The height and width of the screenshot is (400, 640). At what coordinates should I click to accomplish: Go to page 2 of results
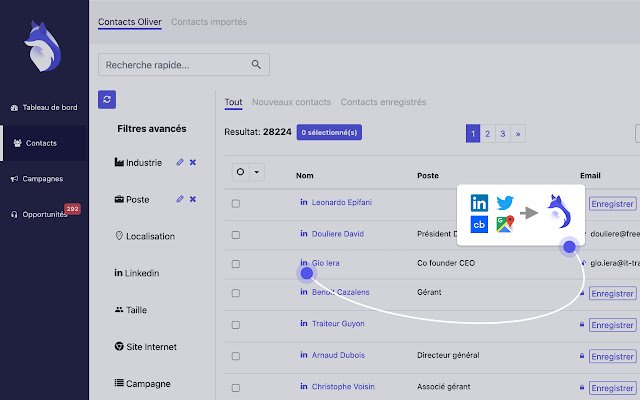coord(487,133)
